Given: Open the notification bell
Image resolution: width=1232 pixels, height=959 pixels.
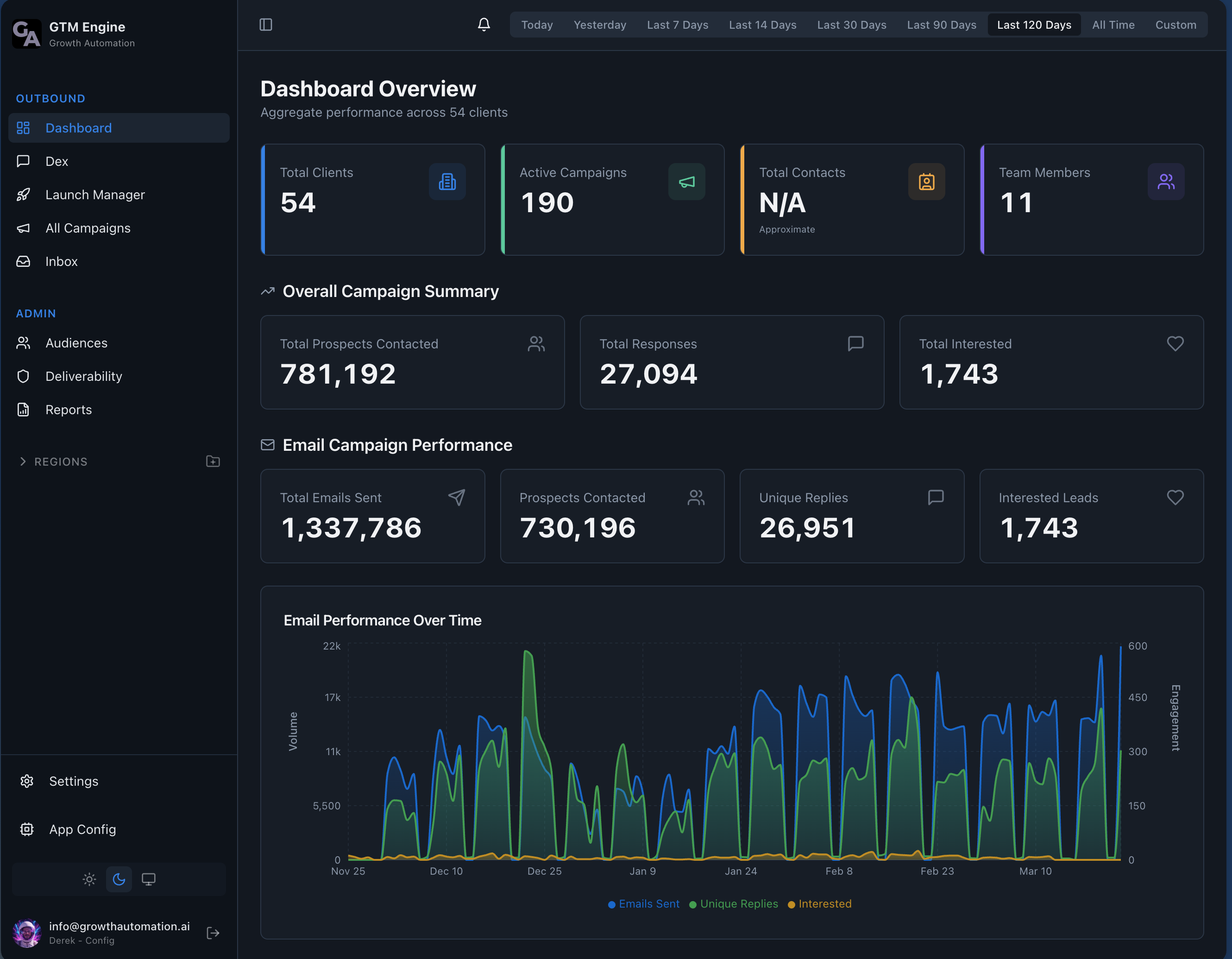Looking at the screenshot, I should (484, 24).
